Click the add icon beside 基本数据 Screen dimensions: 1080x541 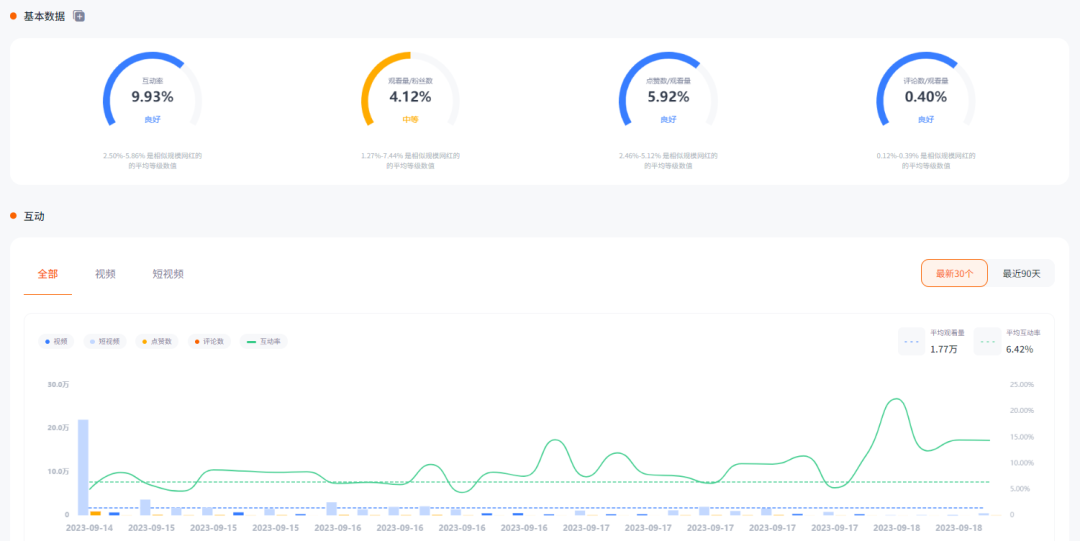(79, 16)
